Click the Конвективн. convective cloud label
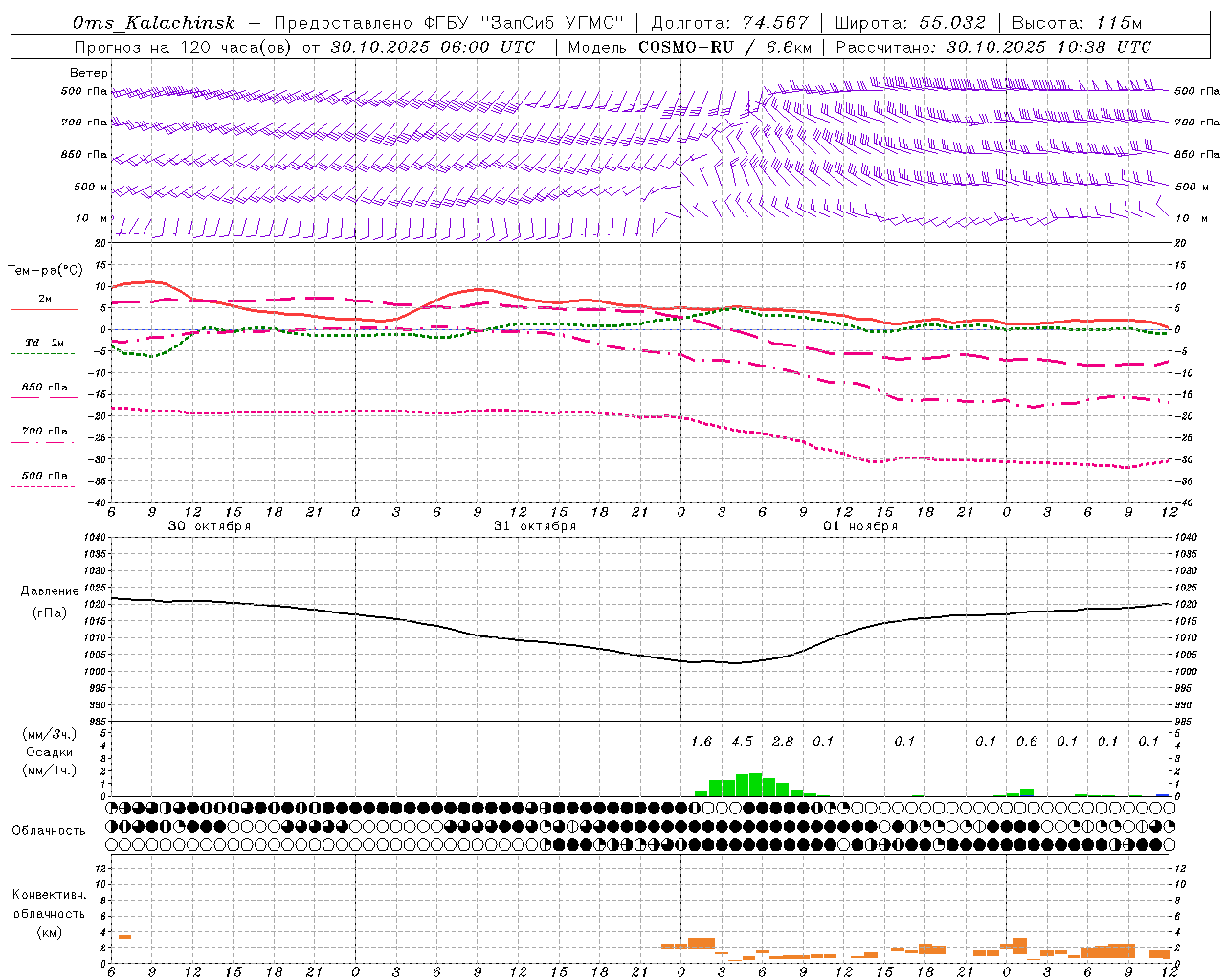The height and width of the screenshot is (980, 1225). click(49, 895)
